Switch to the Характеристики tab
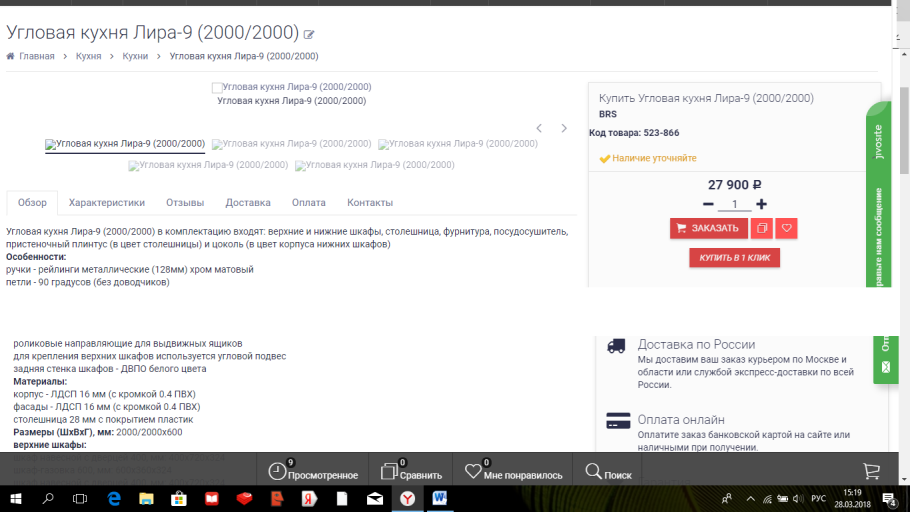 (107, 203)
